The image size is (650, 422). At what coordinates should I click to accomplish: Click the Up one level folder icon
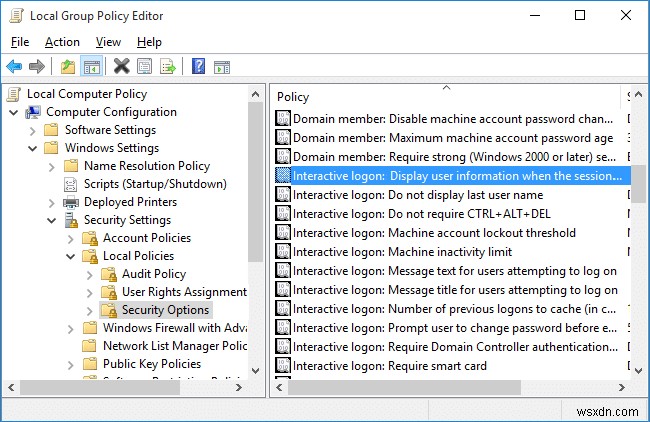[67, 67]
